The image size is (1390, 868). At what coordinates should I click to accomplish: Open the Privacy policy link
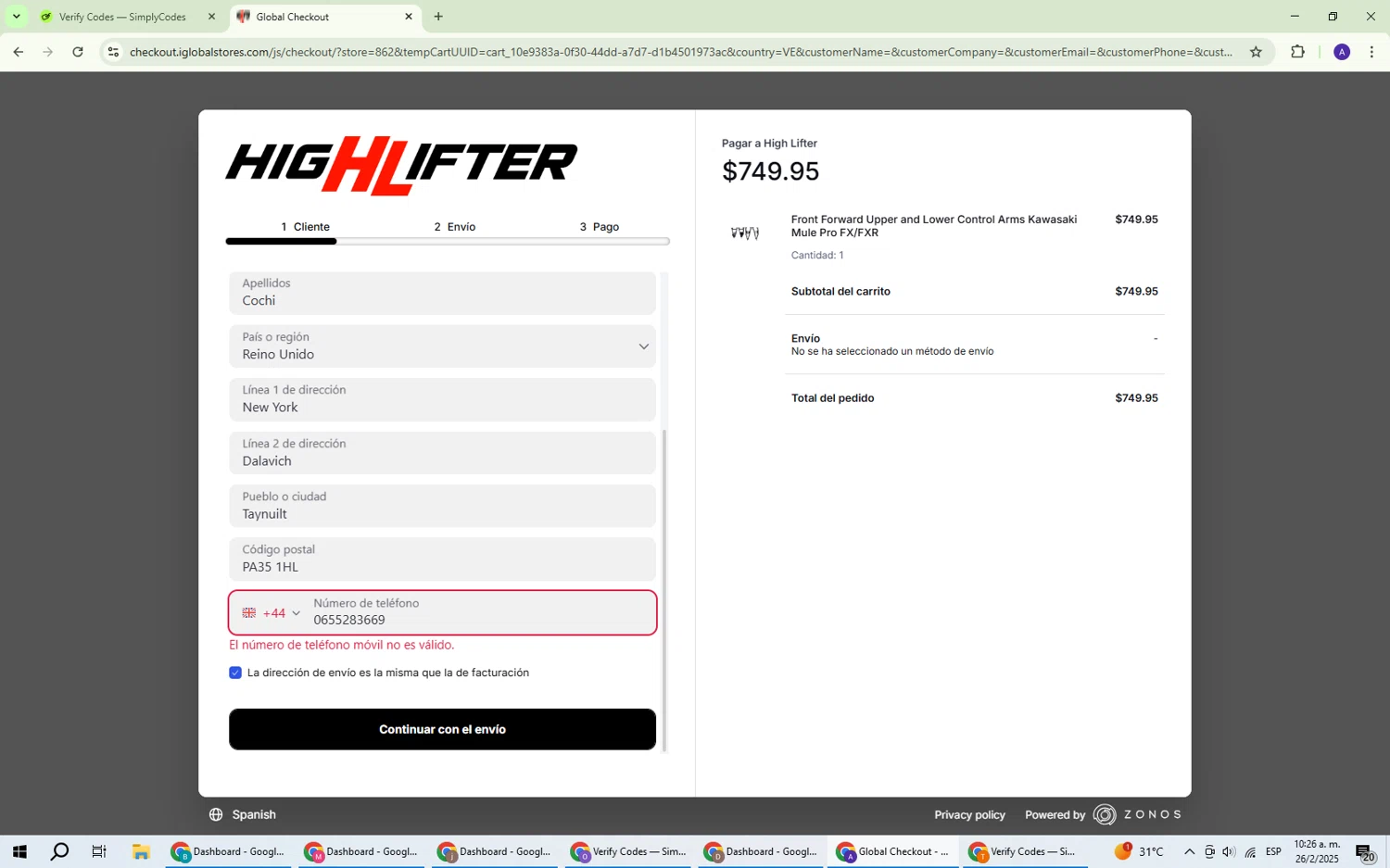[969, 815]
